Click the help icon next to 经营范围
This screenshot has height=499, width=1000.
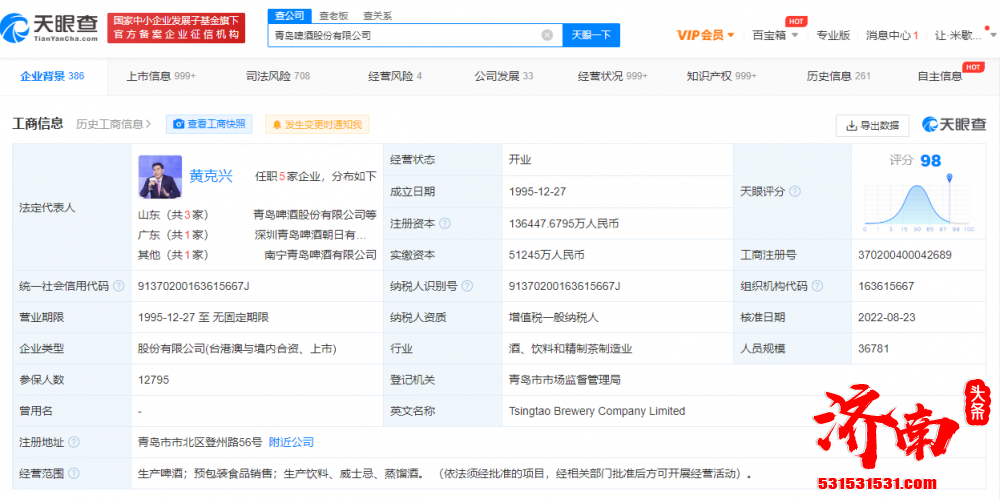point(74,473)
